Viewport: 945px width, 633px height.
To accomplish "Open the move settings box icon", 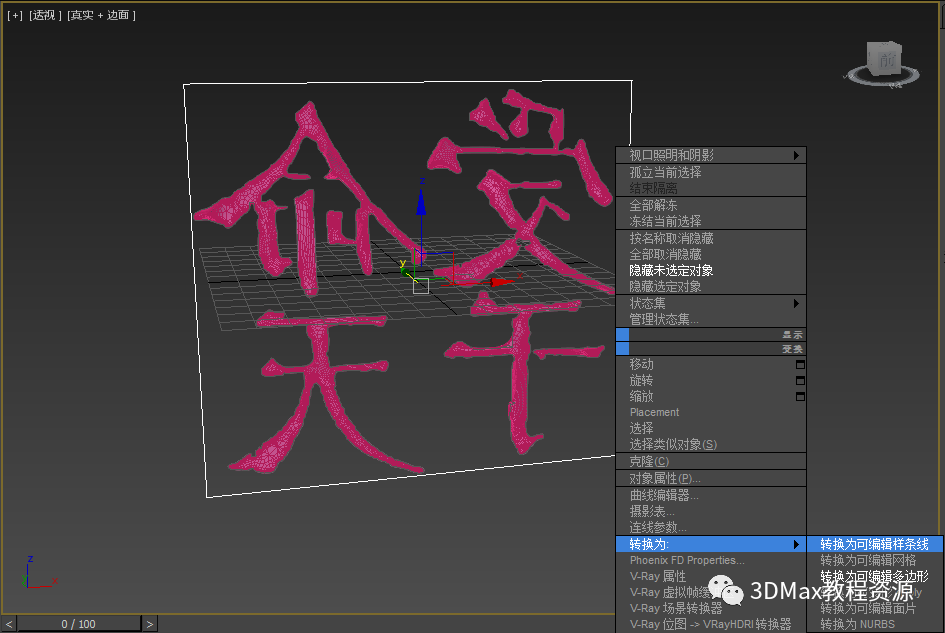I will point(800,365).
